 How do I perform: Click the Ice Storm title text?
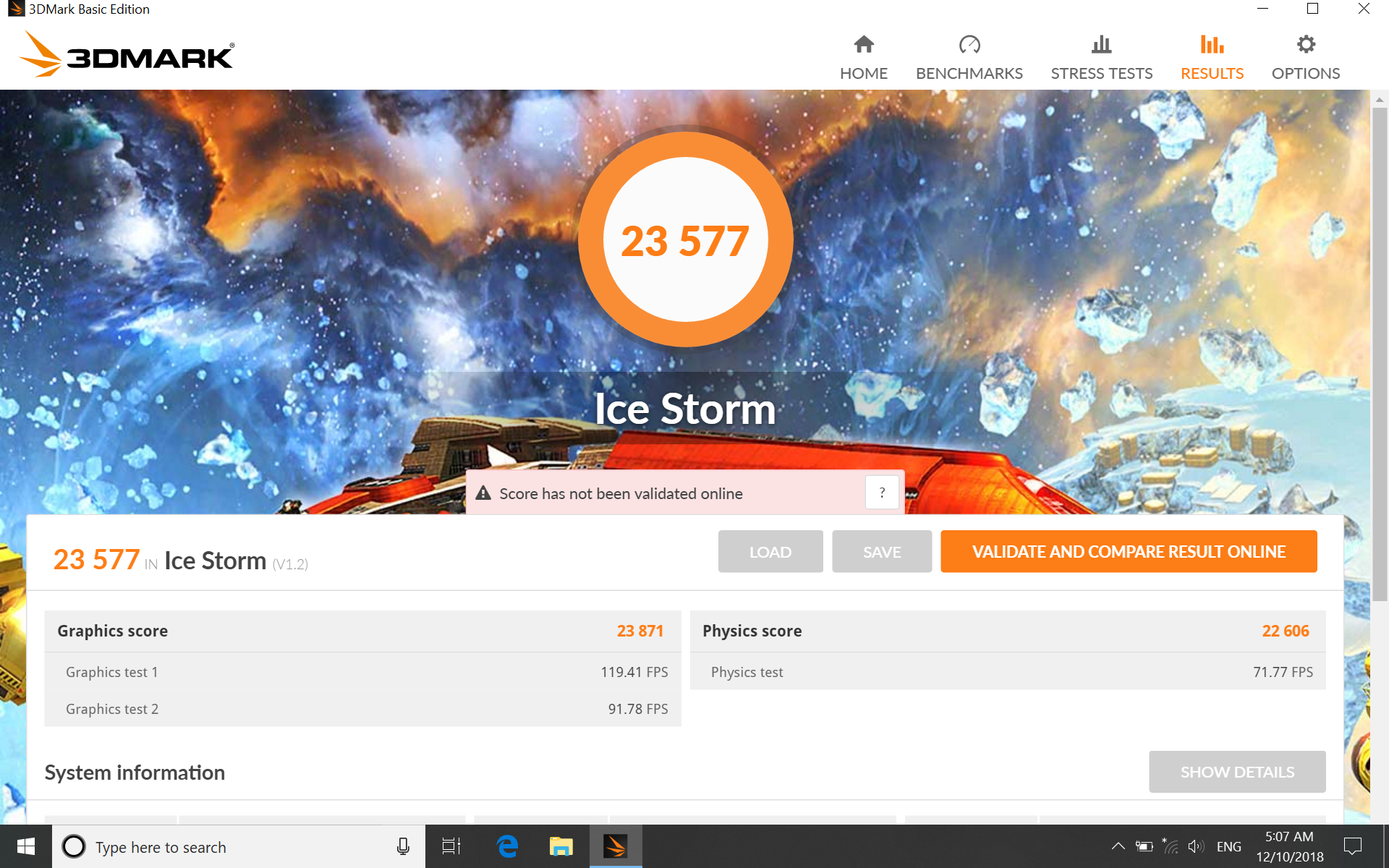[x=685, y=409]
